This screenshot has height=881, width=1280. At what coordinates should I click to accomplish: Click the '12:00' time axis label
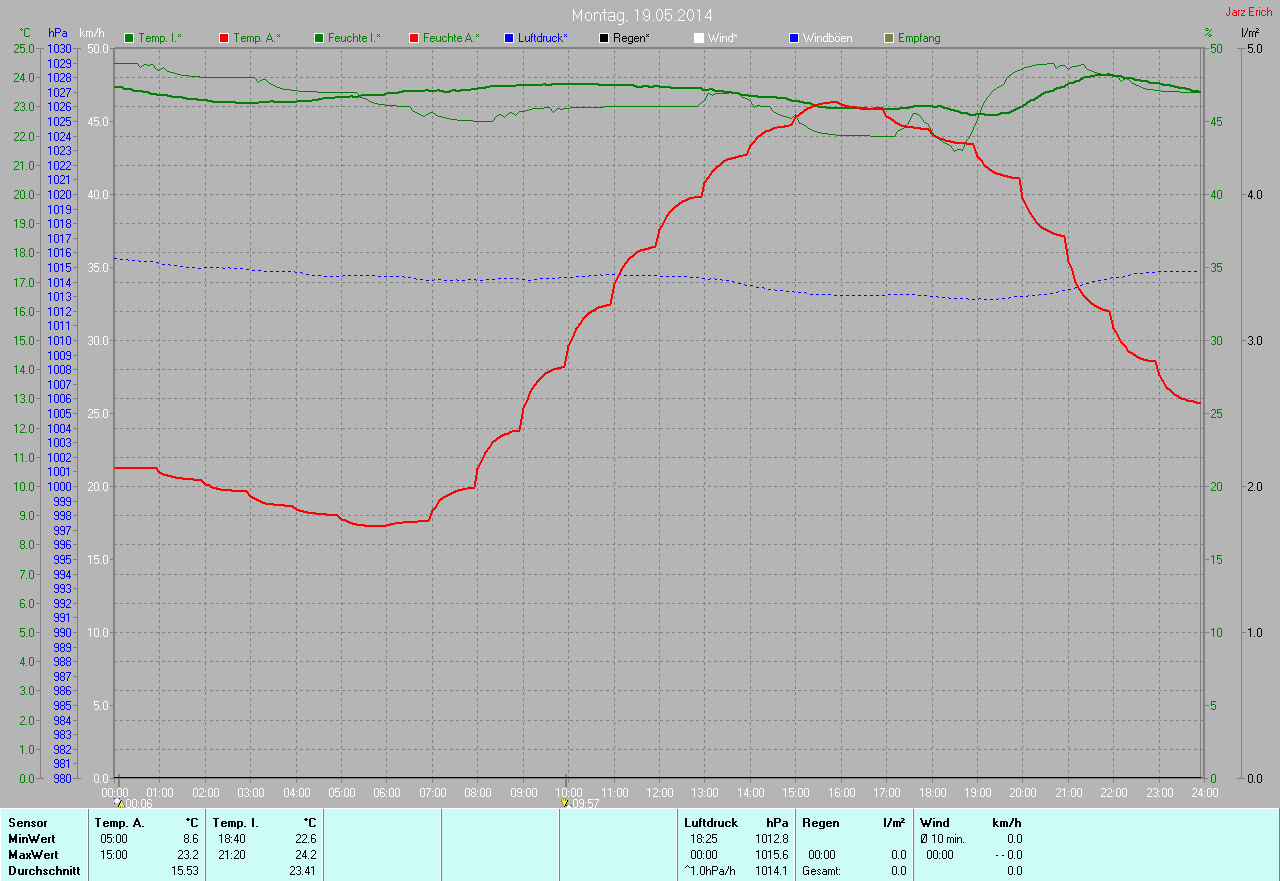(660, 793)
